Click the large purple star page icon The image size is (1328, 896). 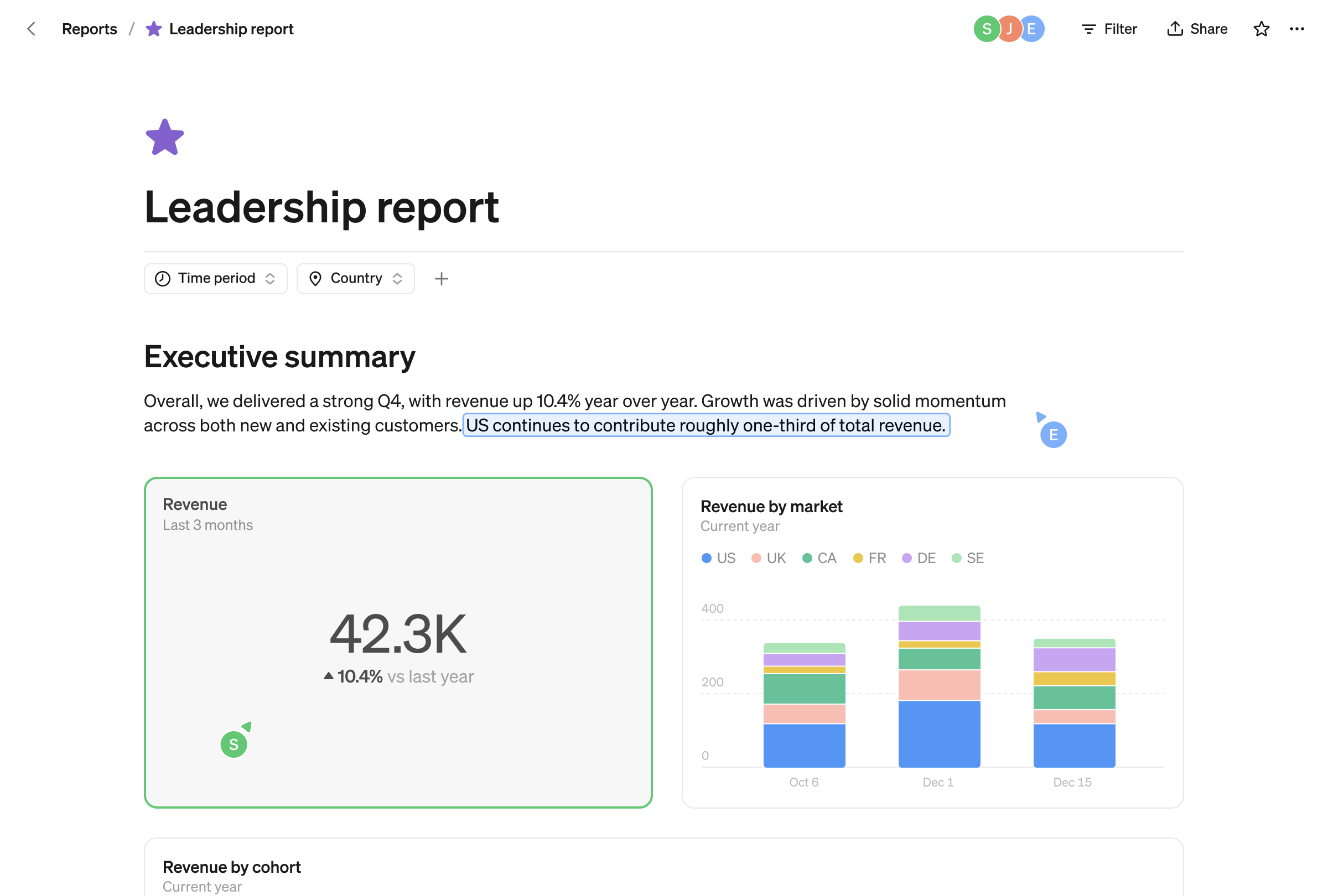[x=164, y=138]
